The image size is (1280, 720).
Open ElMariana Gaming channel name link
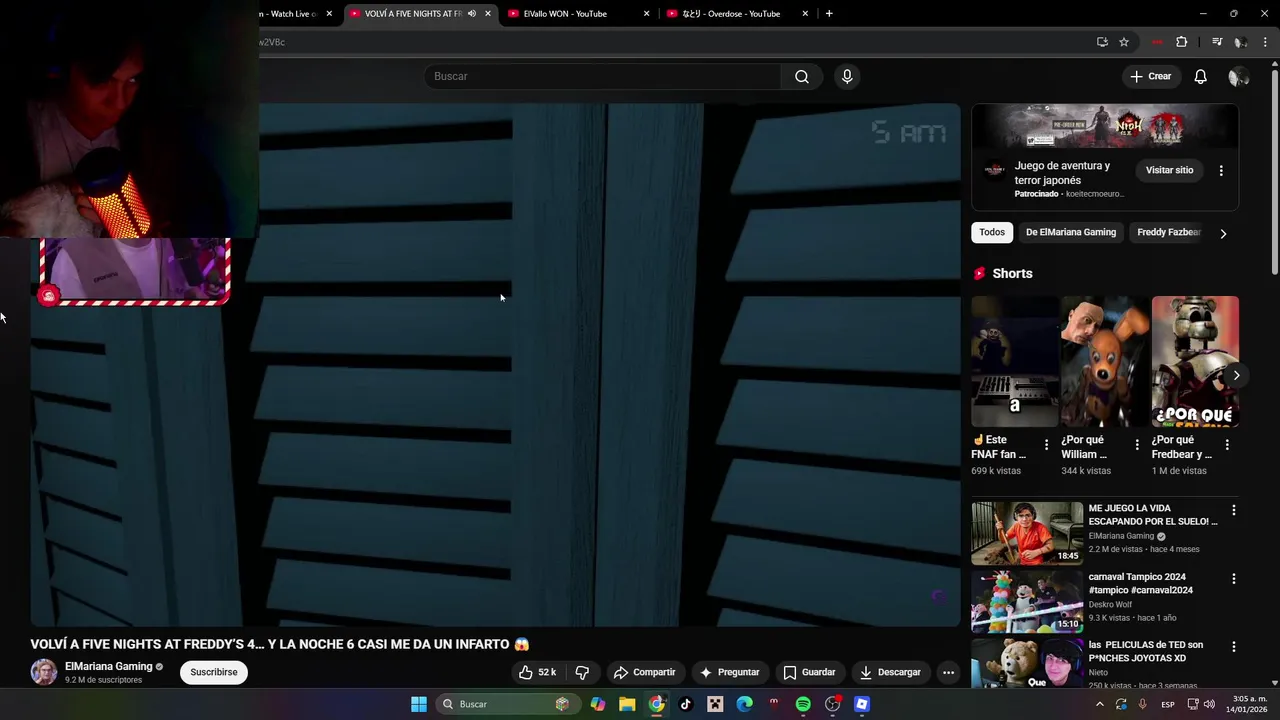click(x=108, y=666)
